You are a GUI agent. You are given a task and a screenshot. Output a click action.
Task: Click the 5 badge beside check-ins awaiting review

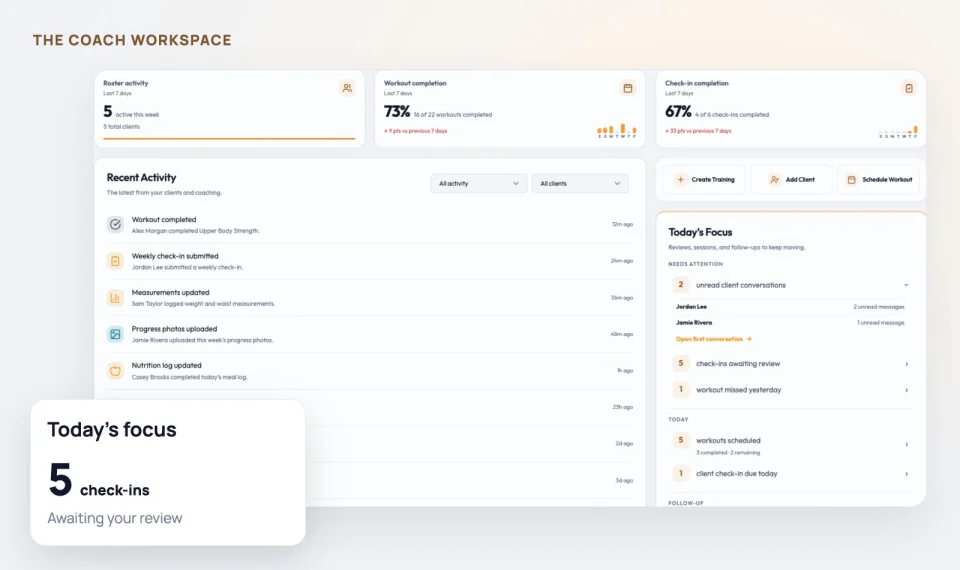pos(680,364)
